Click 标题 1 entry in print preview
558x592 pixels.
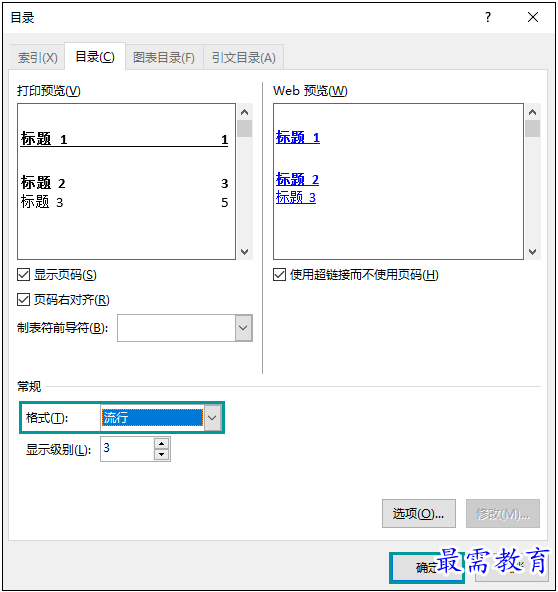click(x=124, y=139)
